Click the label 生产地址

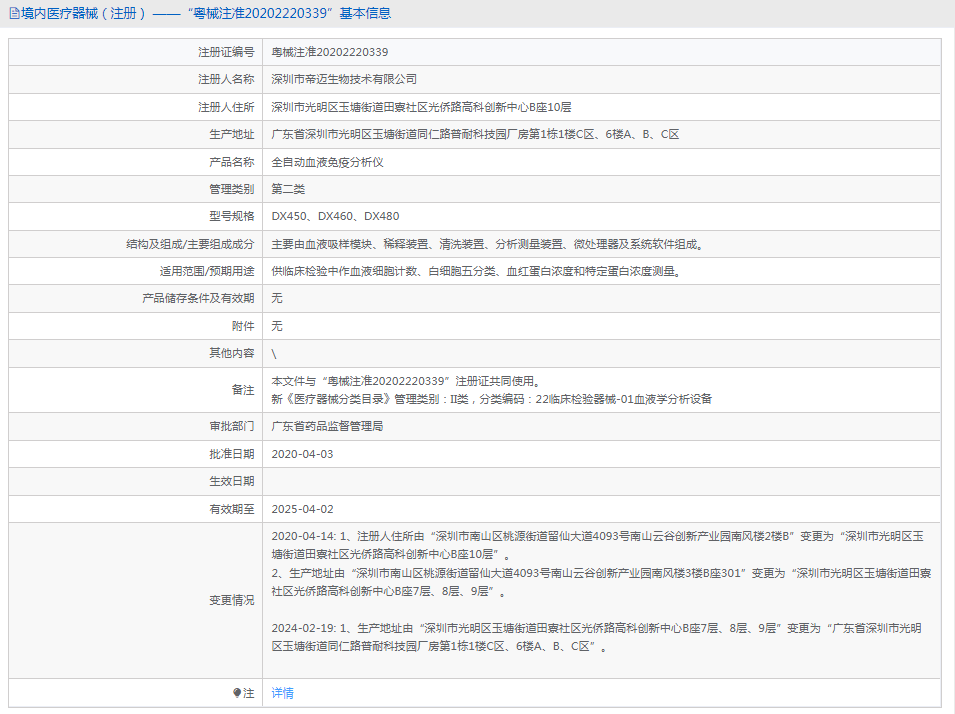(x=231, y=135)
